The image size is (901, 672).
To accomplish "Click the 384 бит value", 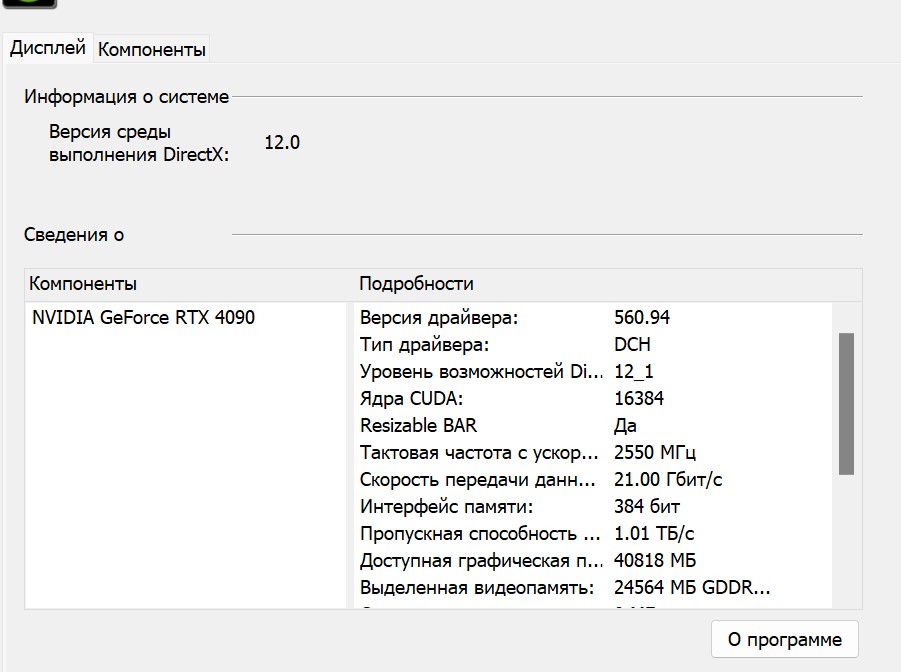I will click(x=647, y=506).
